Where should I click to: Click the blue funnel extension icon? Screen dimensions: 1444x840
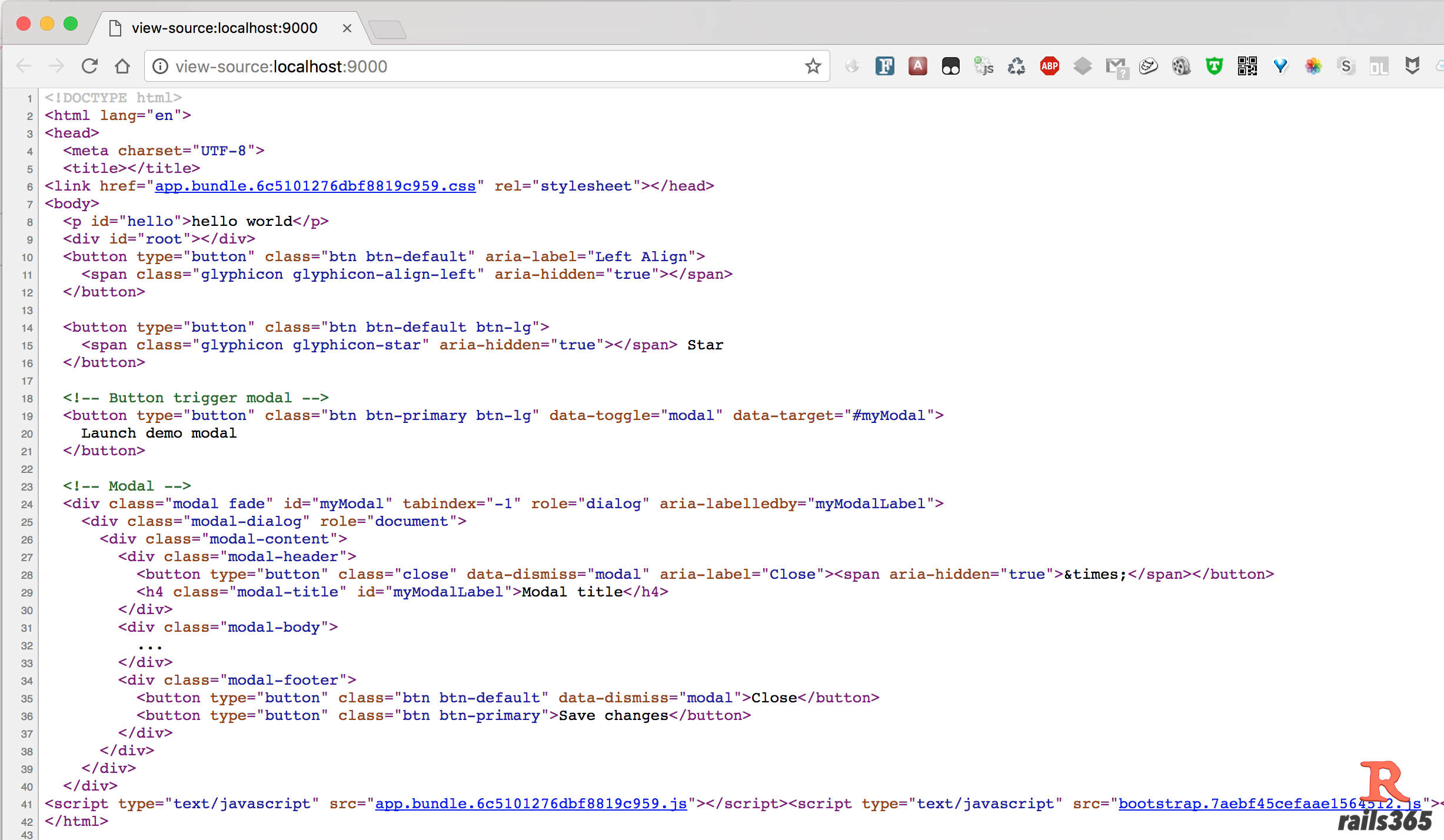(1280, 66)
